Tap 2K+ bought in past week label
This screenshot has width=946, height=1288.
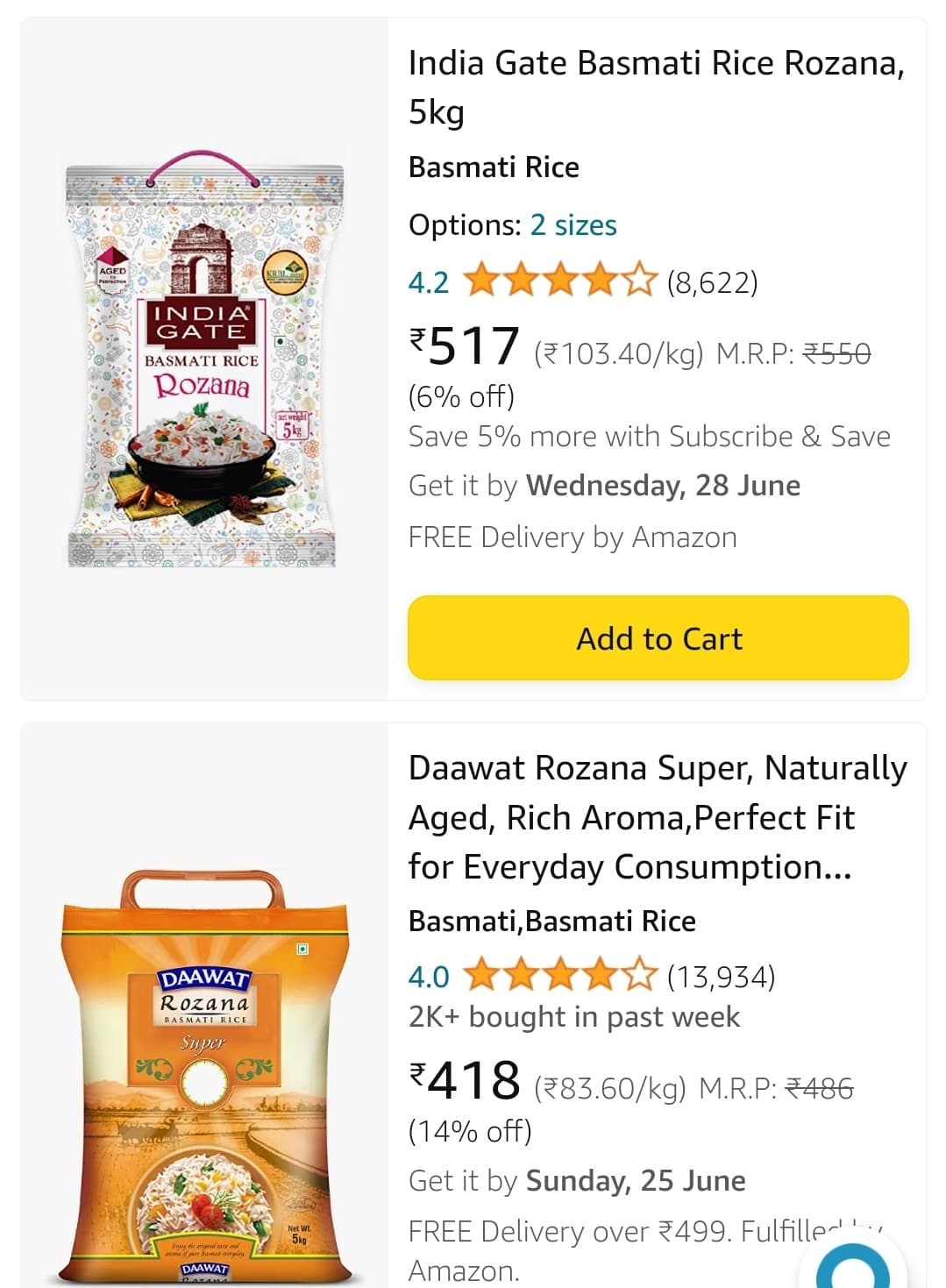(574, 1017)
